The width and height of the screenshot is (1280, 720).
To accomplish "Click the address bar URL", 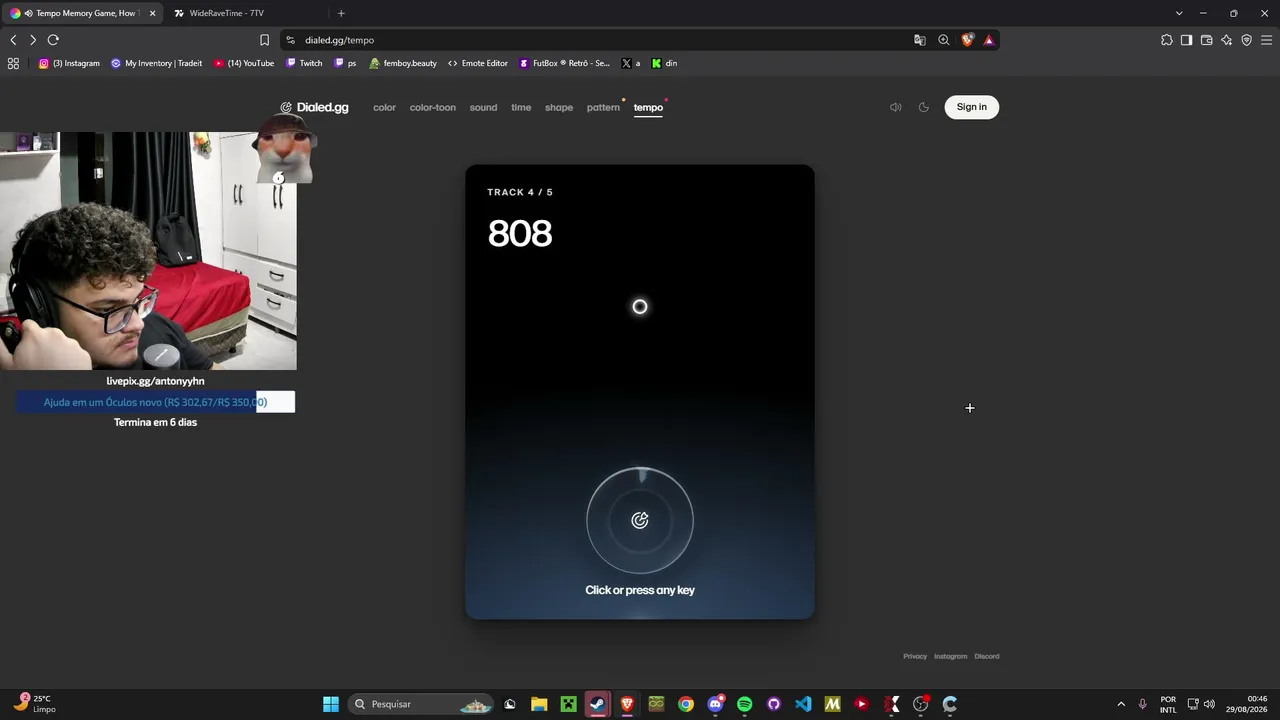I will (x=340, y=40).
